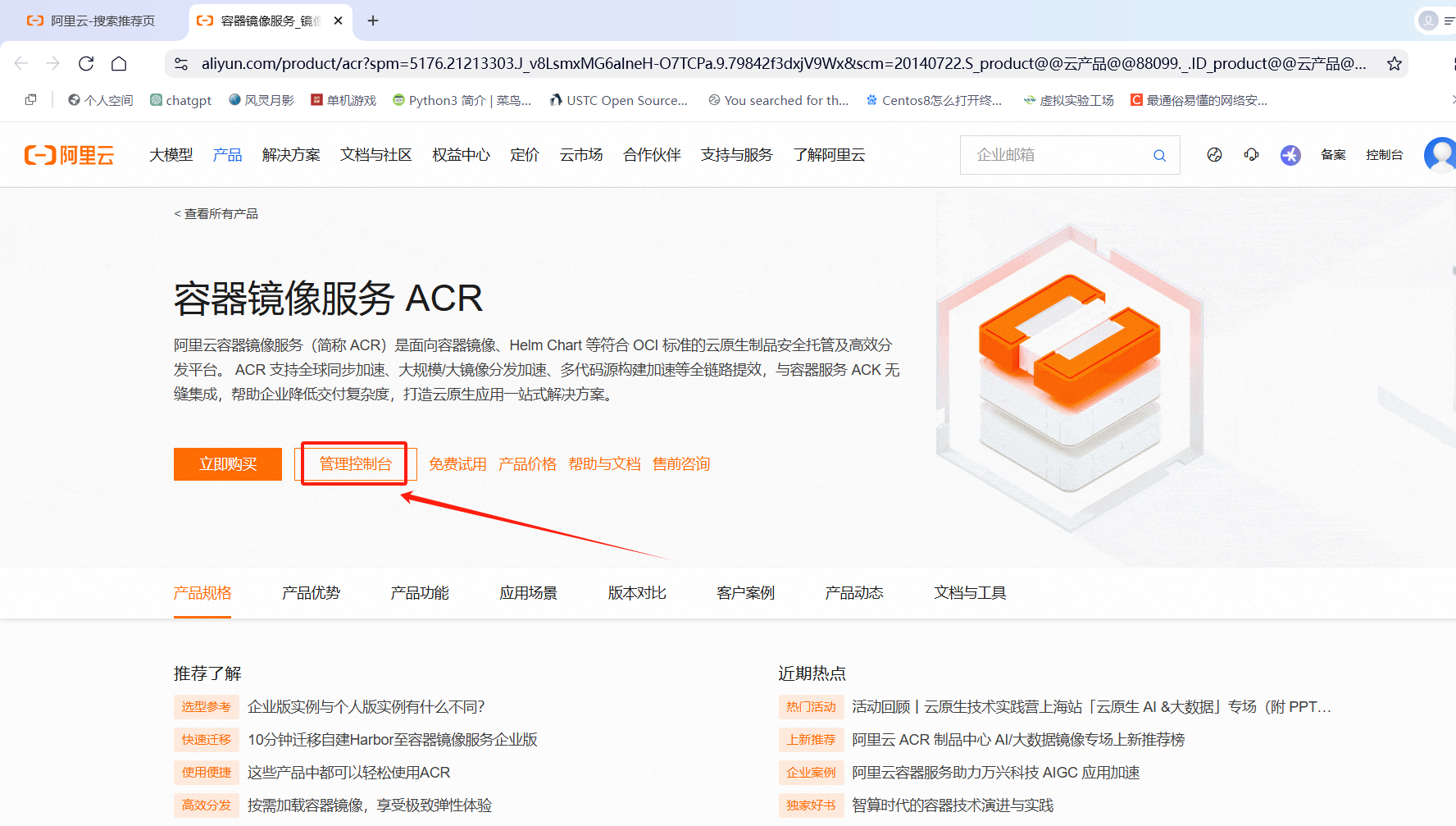Image resolution: width=1456 pixels, height=826 pixels.
Task: Open the Python3 简介 bookmark
Action: (462, 100)
